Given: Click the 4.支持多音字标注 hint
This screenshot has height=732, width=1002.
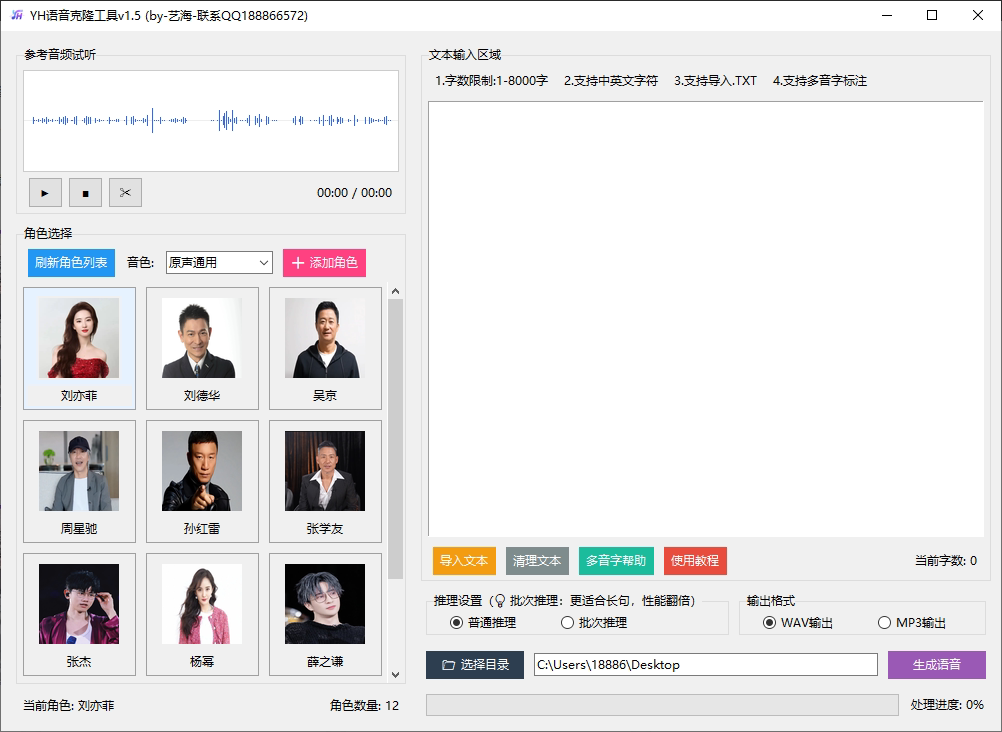Looking at the screenshot, I should pyautogui.click(x=820, y=81).
